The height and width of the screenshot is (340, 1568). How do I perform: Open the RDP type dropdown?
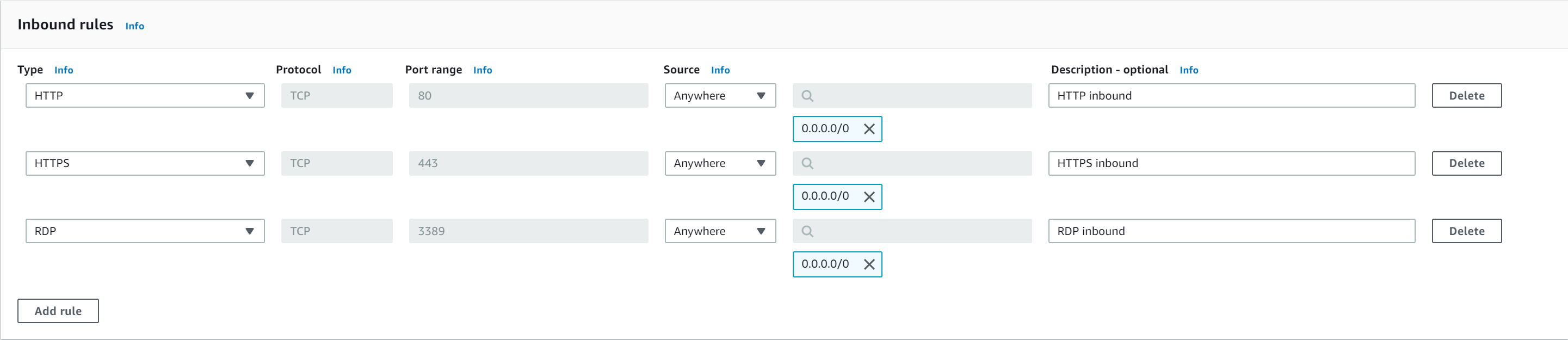[x=145, y=231]
